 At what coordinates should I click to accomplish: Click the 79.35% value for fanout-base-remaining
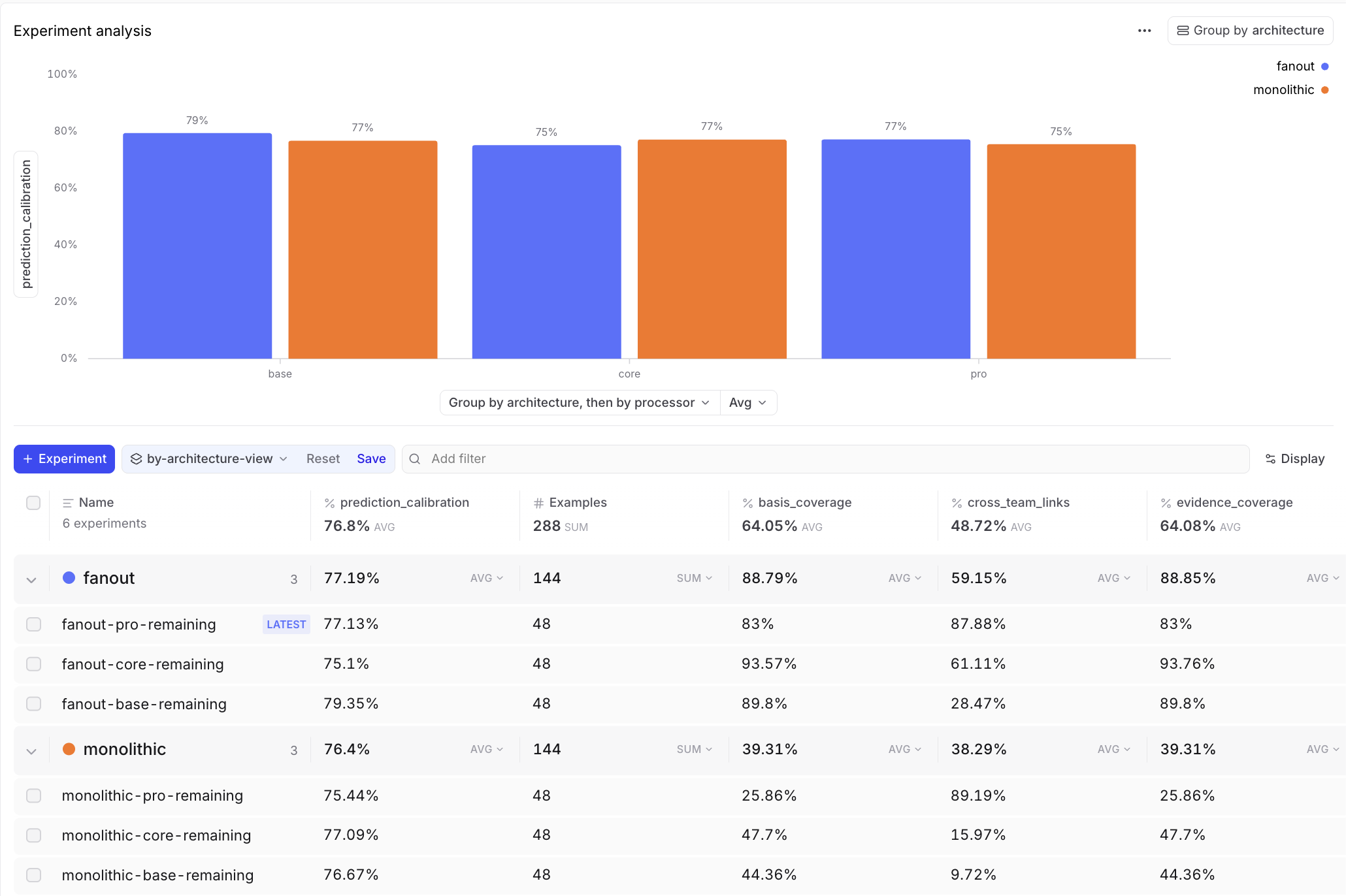[352, 703]
